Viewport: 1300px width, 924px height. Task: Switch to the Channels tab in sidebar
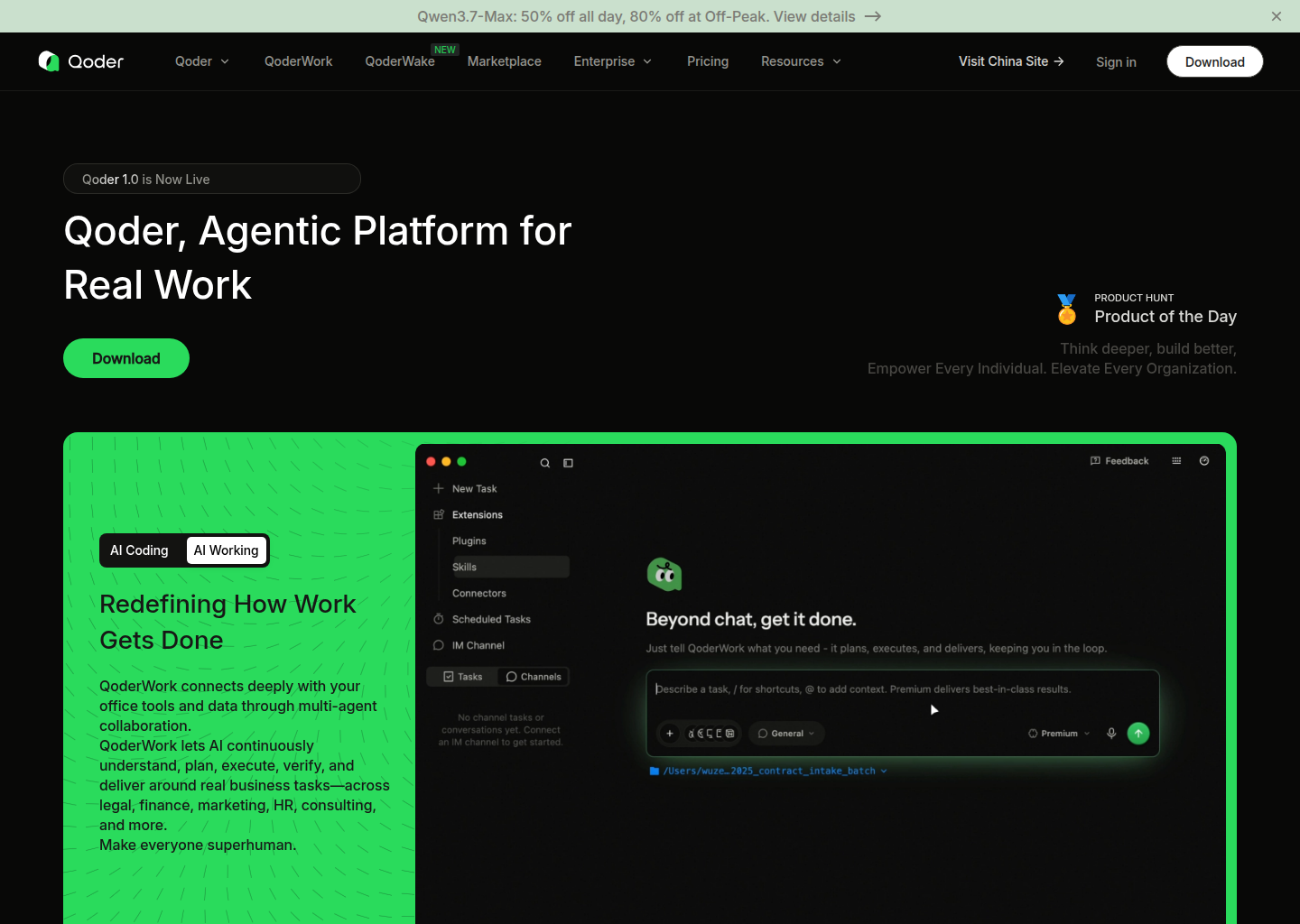534,677
